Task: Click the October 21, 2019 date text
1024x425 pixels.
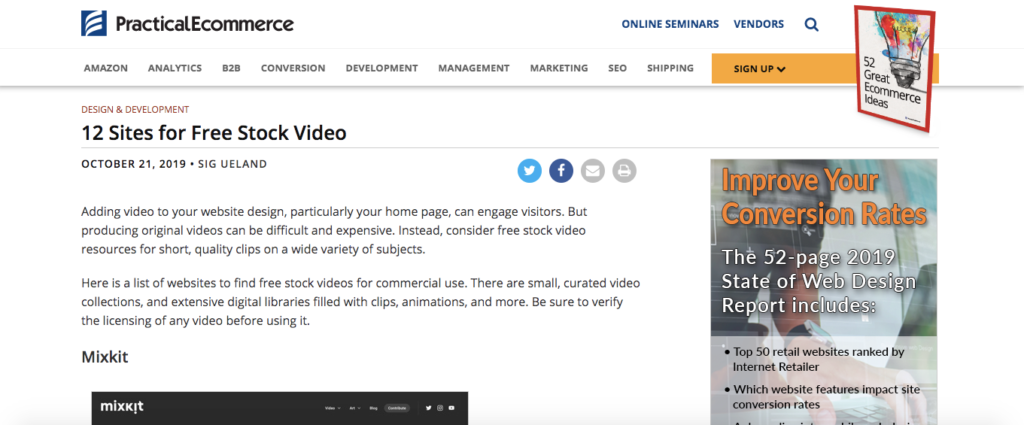Action: point(133,164)
